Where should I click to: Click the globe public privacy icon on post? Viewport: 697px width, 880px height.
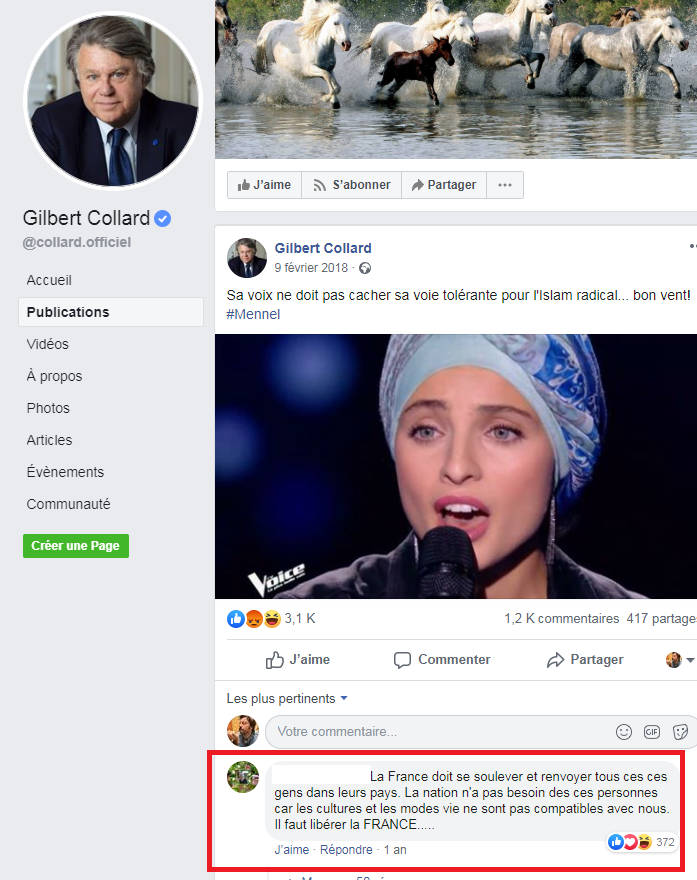(365, 268)
